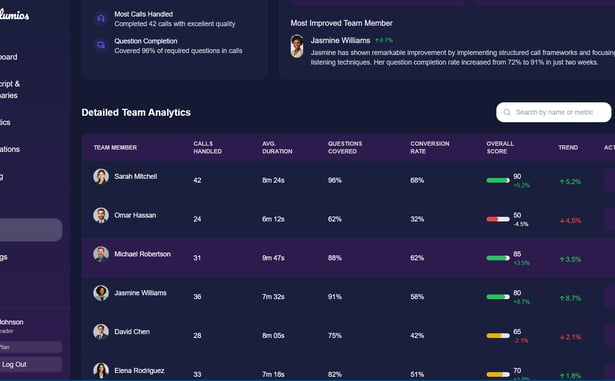Open Omar Hassan's avatar
This screenshot has height=381, width=615.
(x=101, y=215)
